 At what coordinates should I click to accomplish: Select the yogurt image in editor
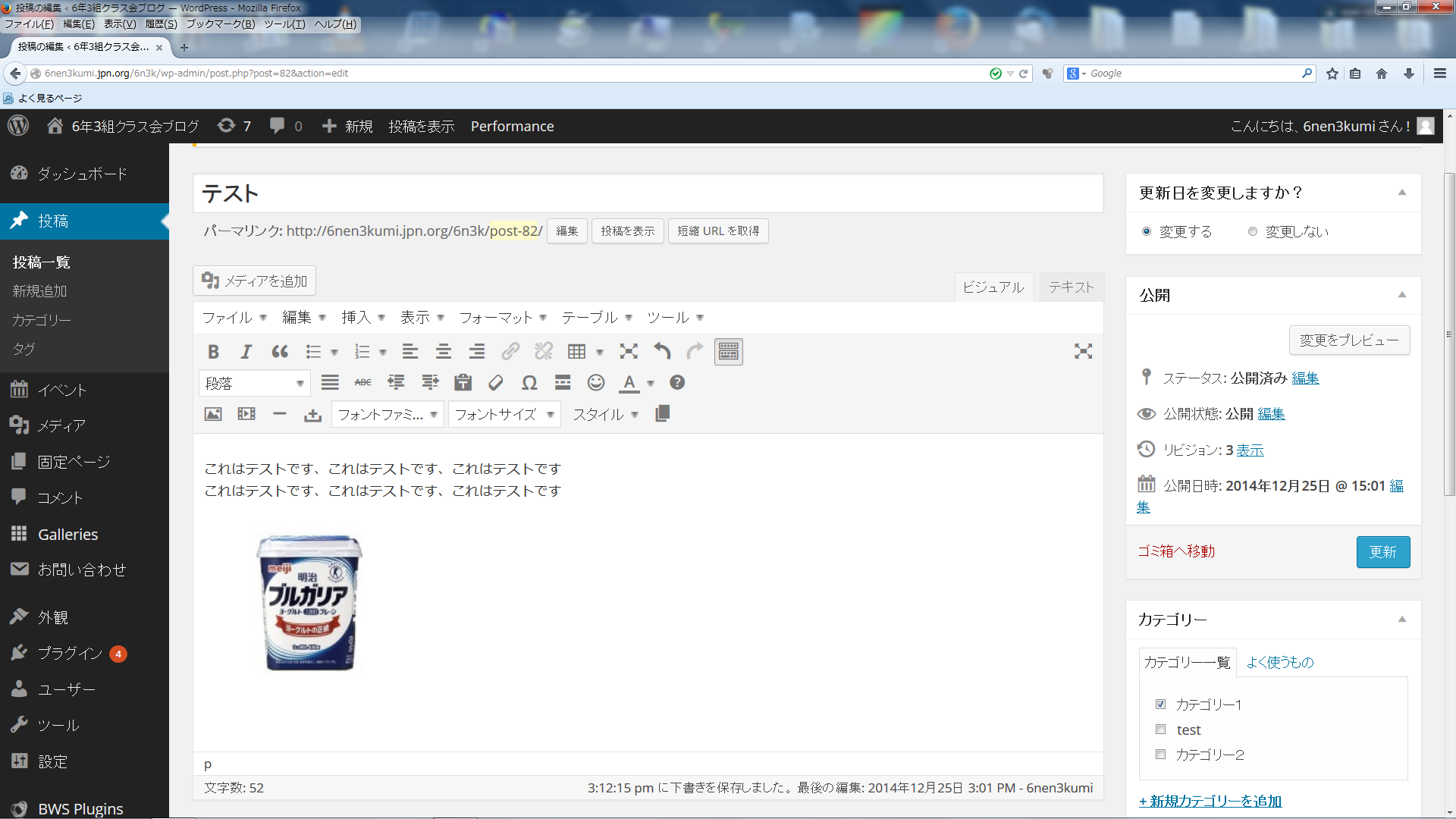[309, 603]
